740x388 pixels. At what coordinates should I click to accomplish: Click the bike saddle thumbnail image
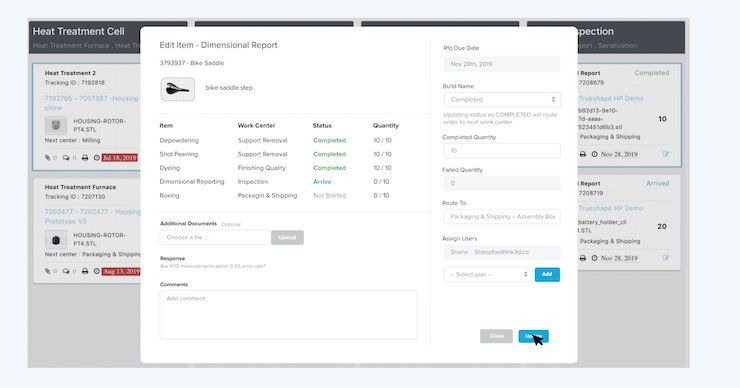click(177, 89)
